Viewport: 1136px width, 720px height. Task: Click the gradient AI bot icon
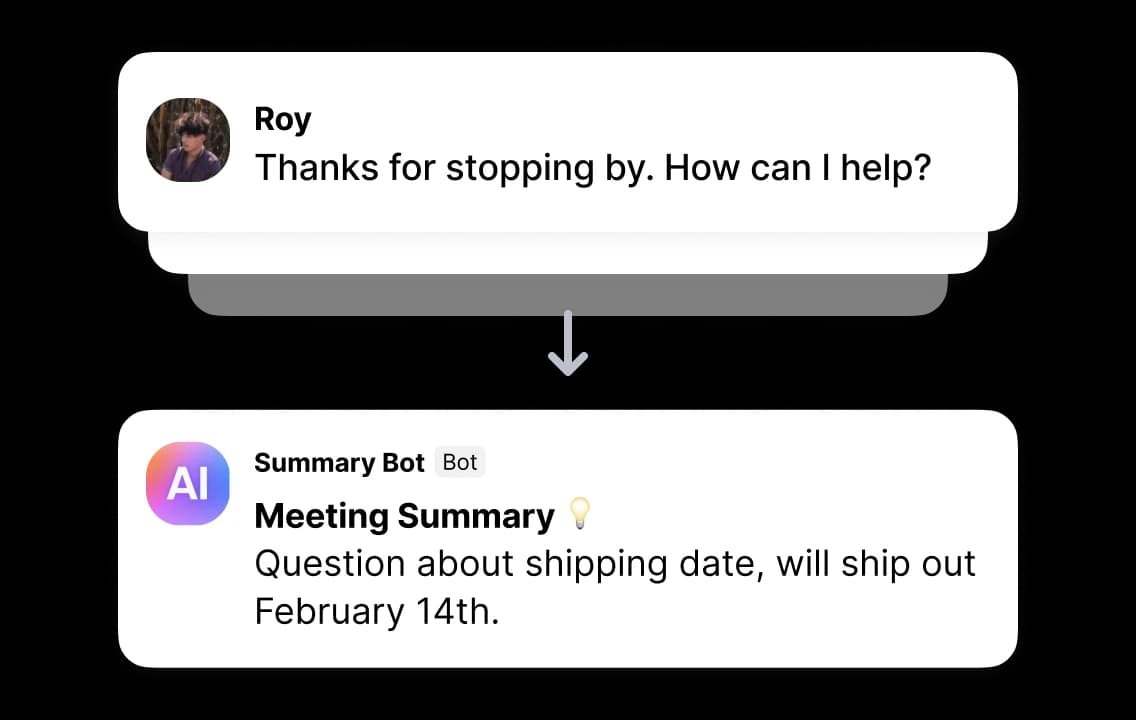point(188,483)
